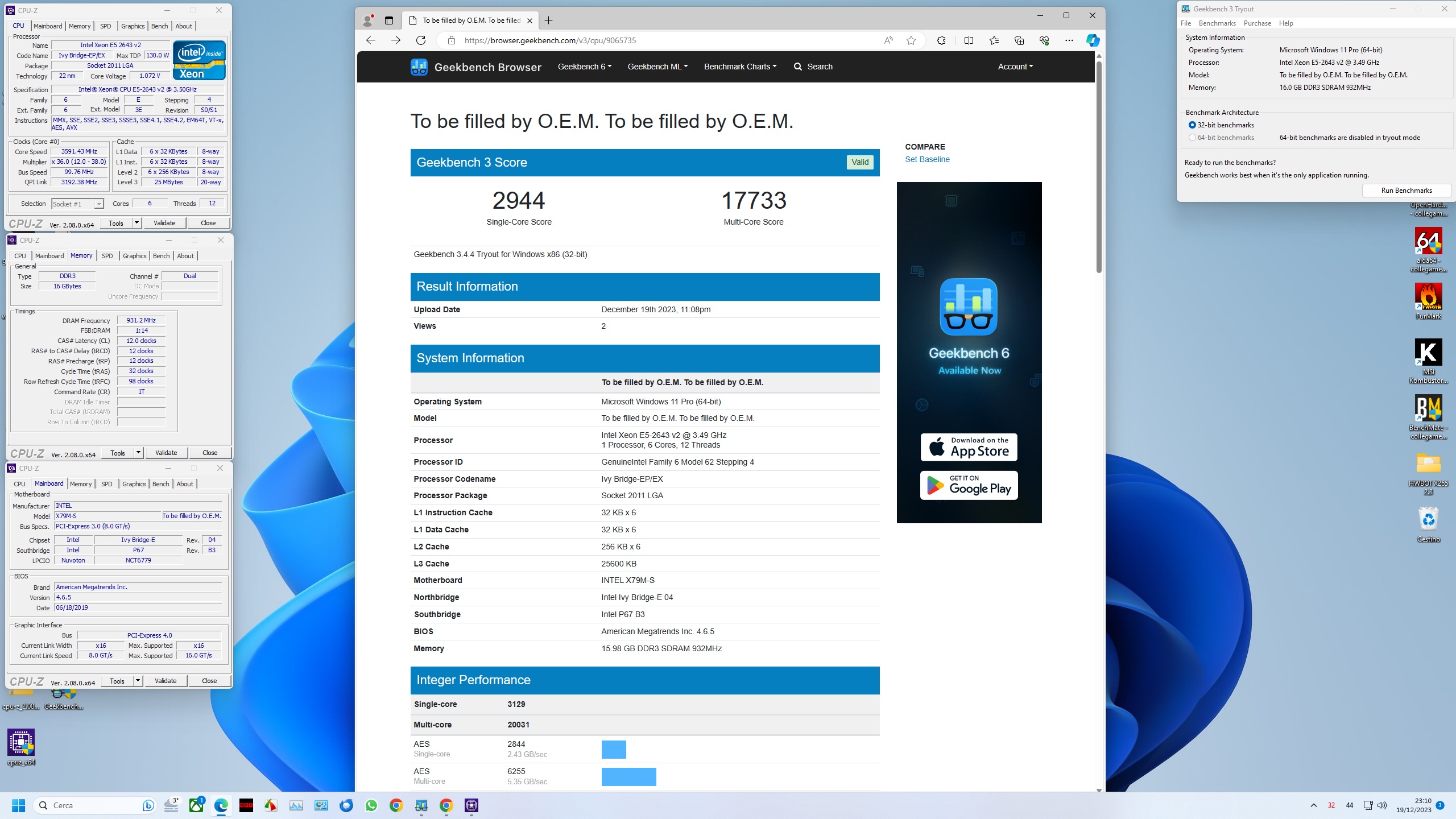Open the Geekbench Browser logo home link
This screenshot has height=819, width=1456.
476,67
